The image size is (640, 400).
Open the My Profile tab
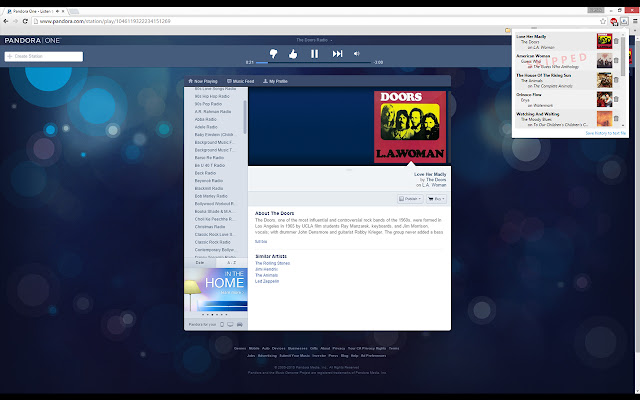click(274, 80)
